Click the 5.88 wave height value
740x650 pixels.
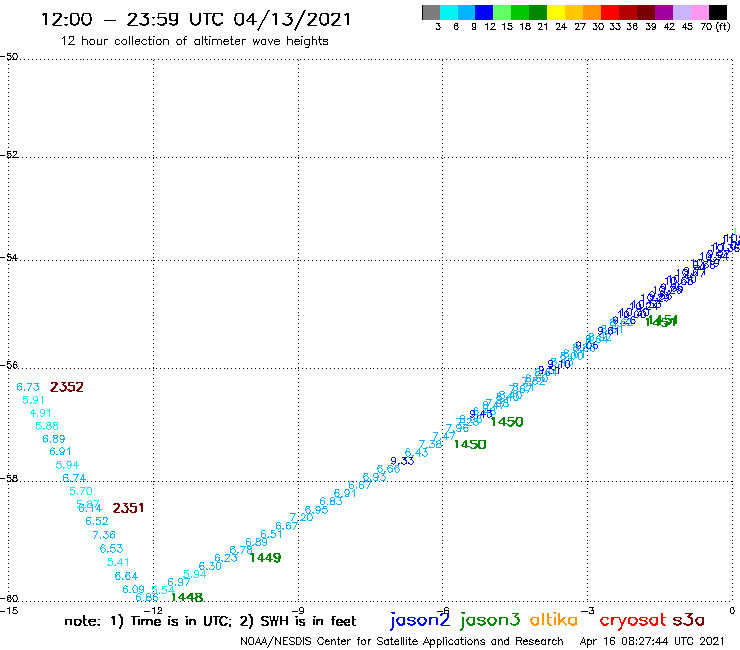pos(47,426)
